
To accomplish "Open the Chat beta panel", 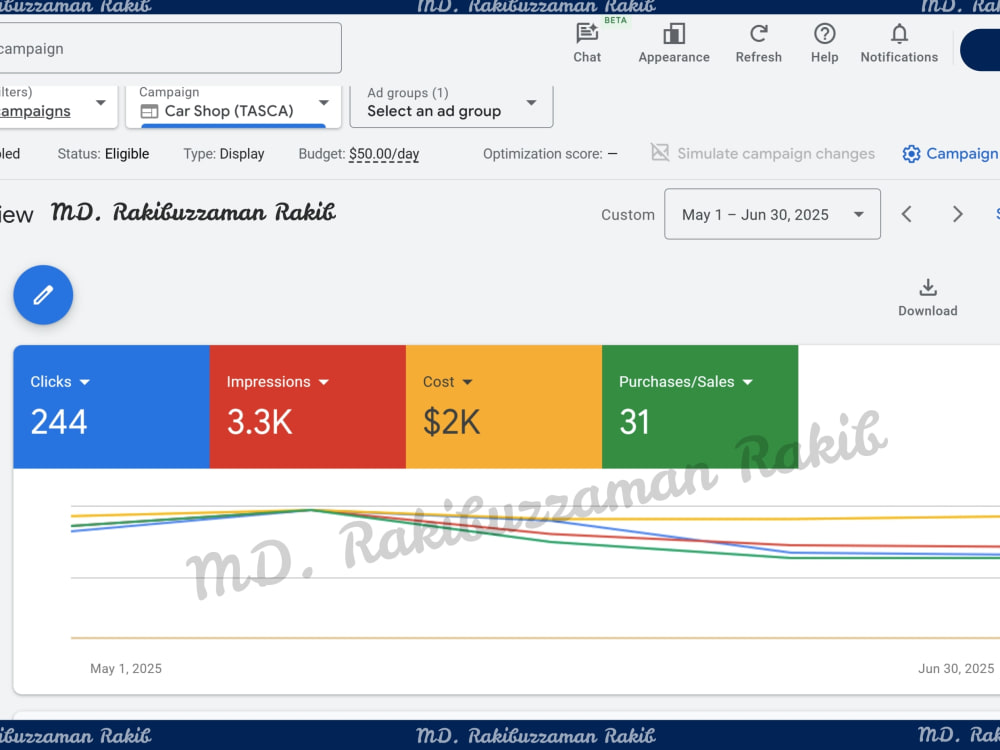I will tap(587, 43).
